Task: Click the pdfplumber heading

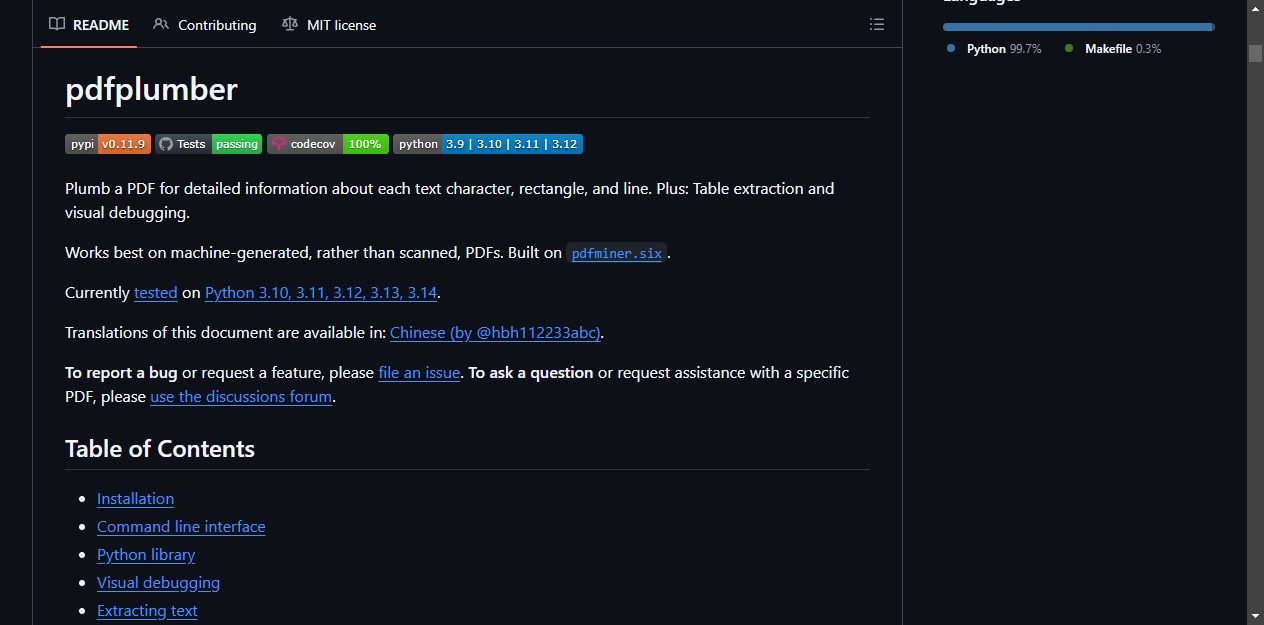Action: [151, 90]
